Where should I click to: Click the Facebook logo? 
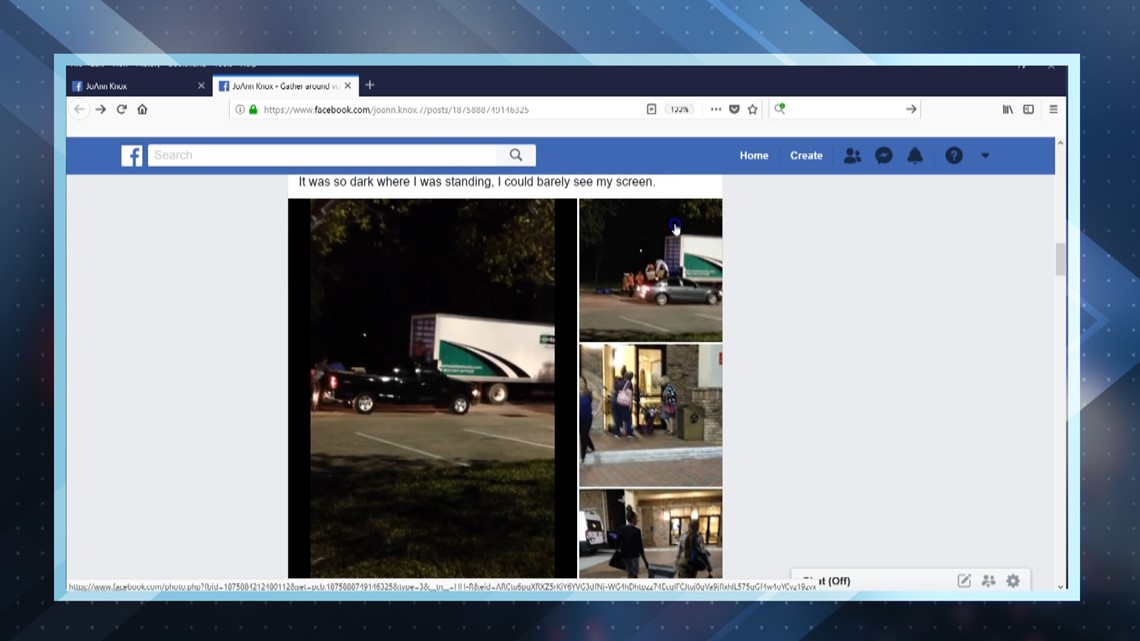click(131, 155)
